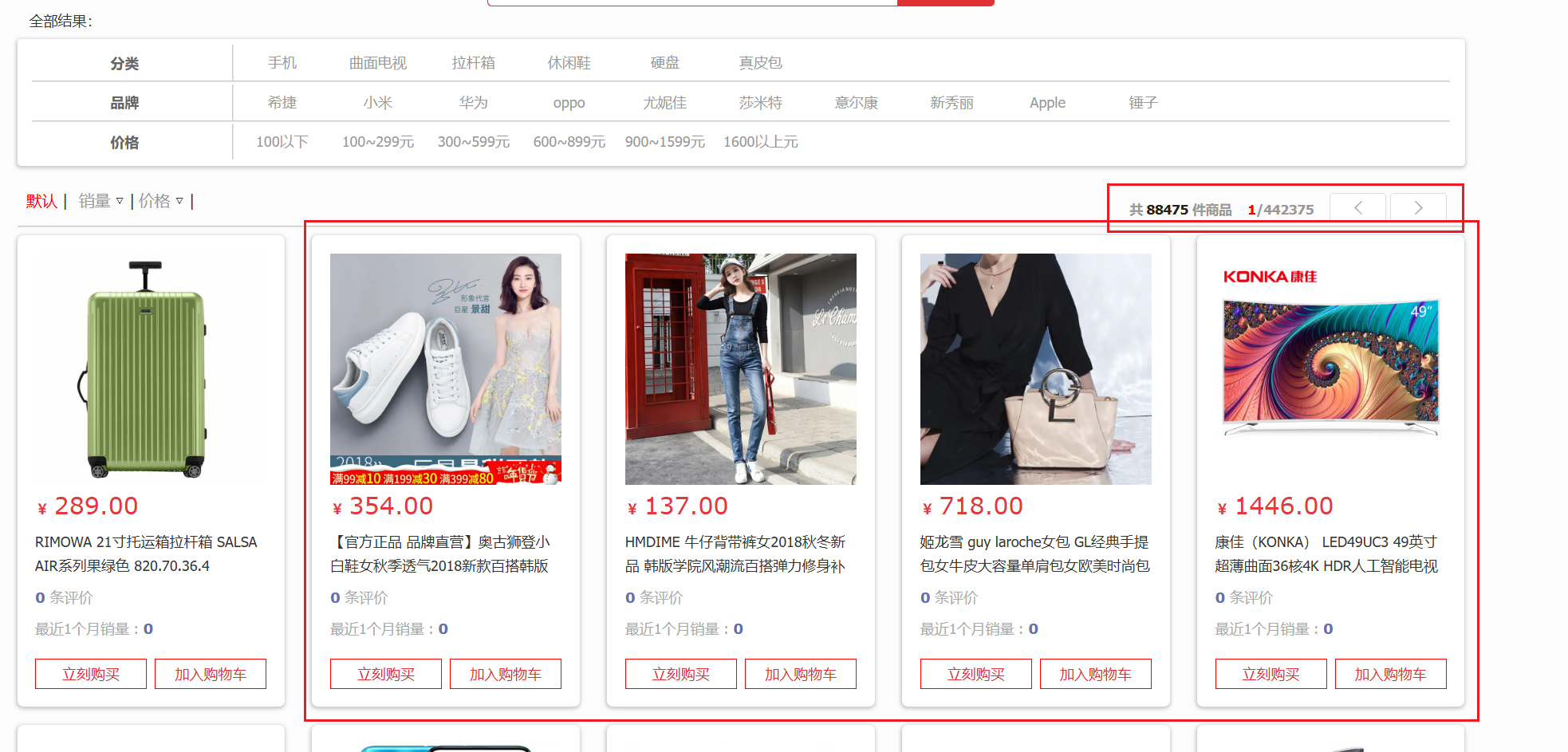Filter by brand 意尔康
Screen dimensions: 1568x752
click(857, 103)
